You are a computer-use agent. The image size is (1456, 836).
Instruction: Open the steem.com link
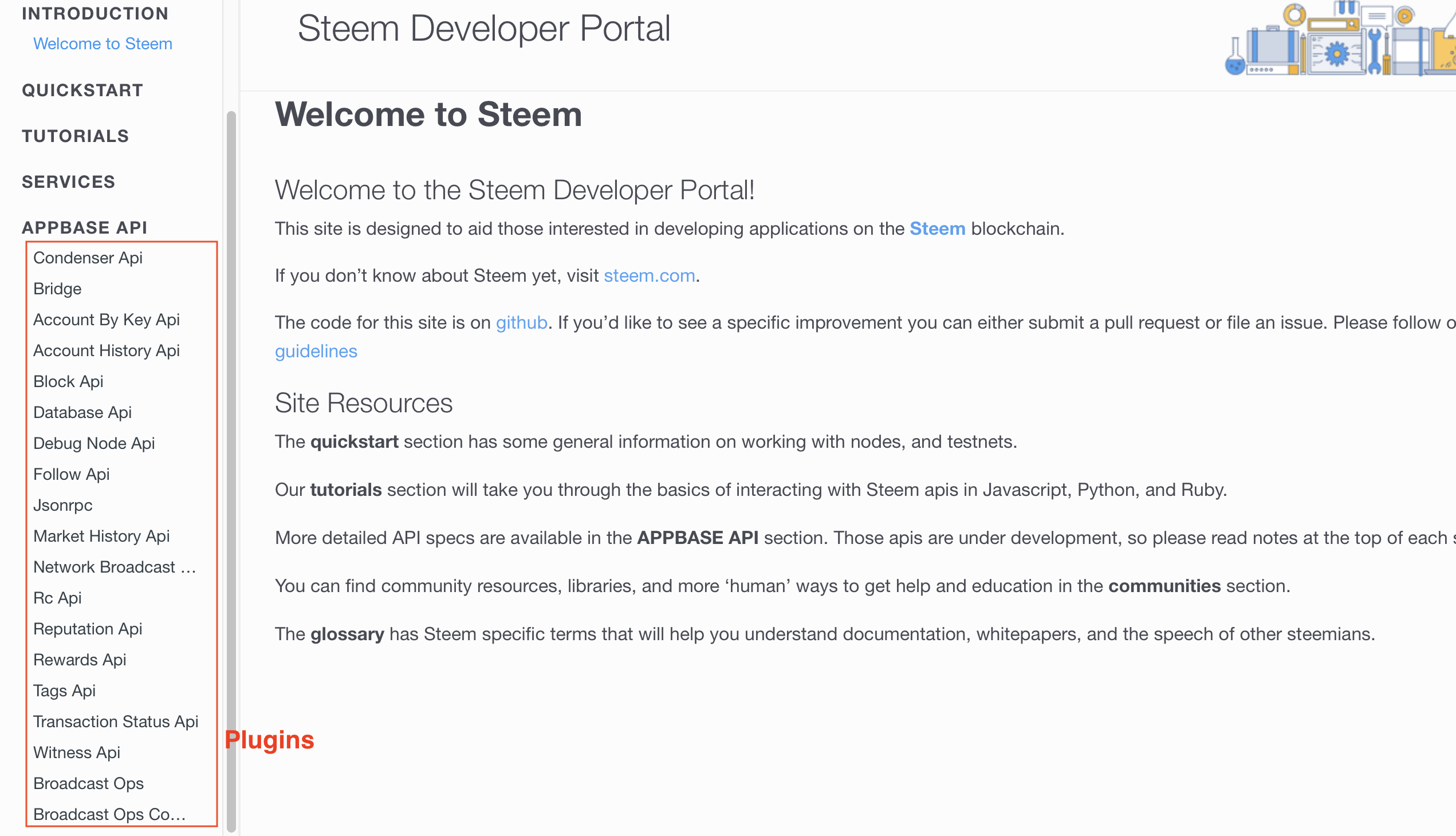pos(649,276)
